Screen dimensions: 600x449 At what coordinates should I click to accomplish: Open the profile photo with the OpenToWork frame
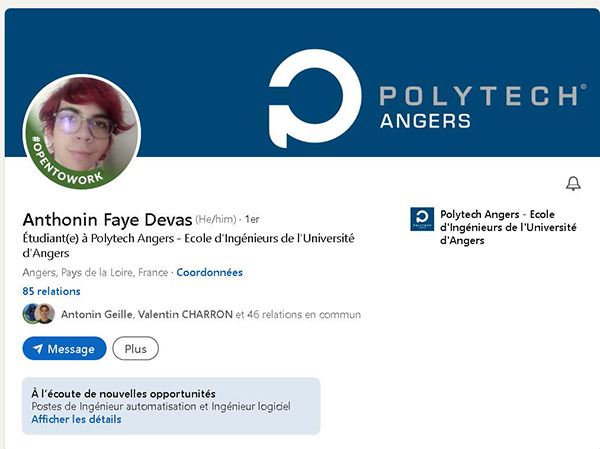[x=82, y=132]
